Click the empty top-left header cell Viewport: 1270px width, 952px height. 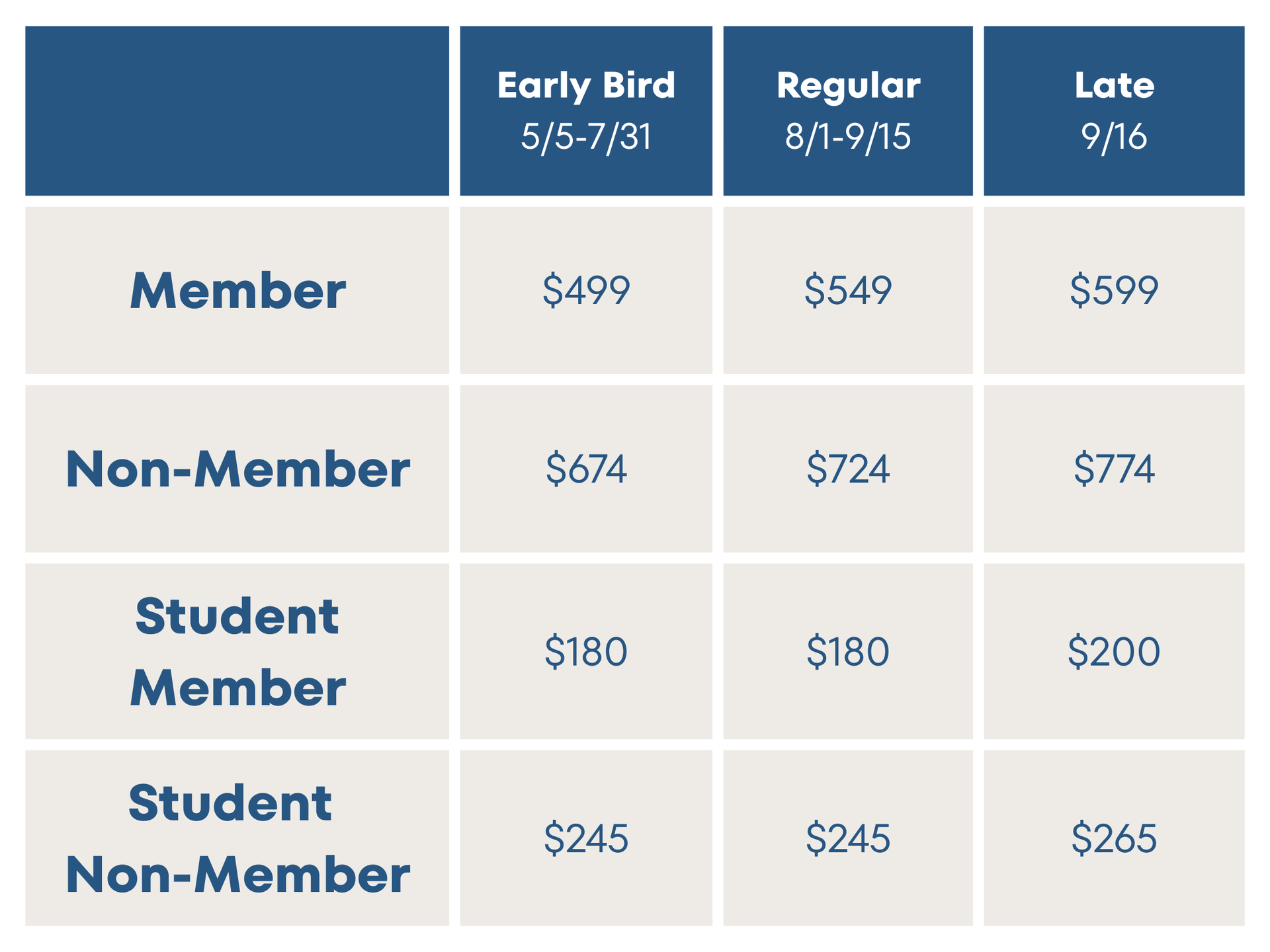click(x=237, y=111)
